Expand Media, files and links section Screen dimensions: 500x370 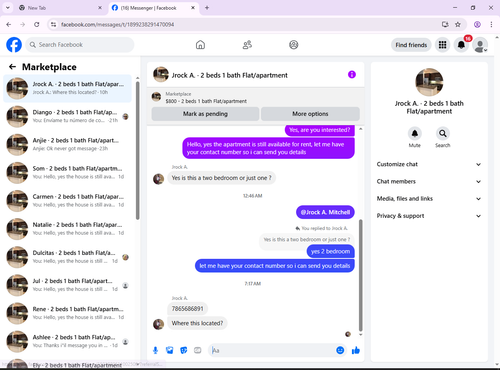point(429,199)
